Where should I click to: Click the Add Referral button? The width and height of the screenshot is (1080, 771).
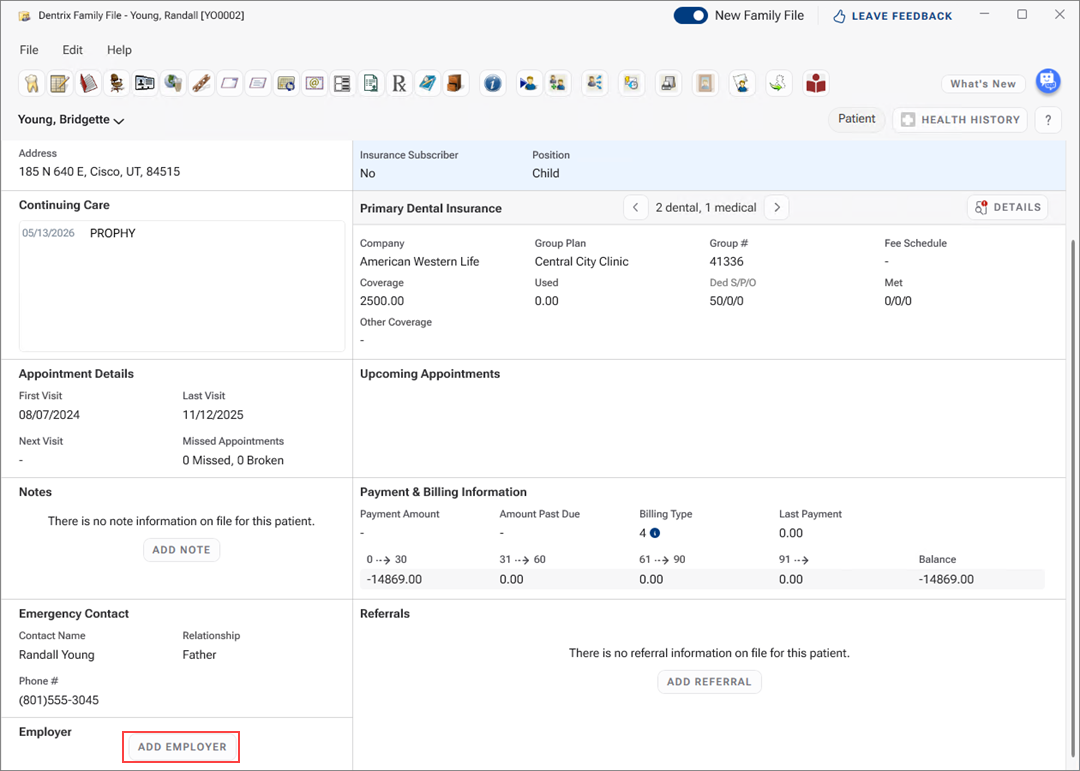(x=709, y=682)
